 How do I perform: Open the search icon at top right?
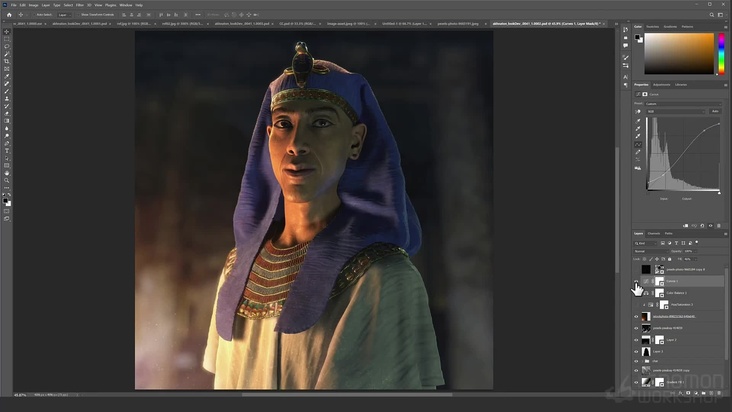point(712,15)
